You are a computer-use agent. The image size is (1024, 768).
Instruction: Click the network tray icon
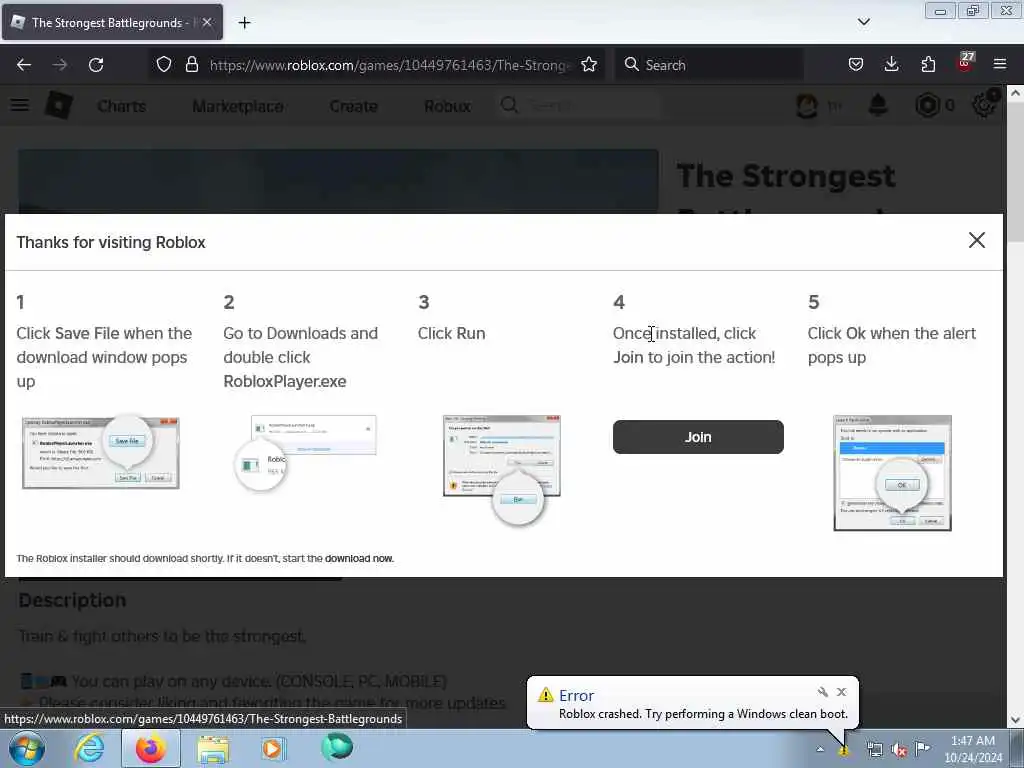[x=874, y=750]
